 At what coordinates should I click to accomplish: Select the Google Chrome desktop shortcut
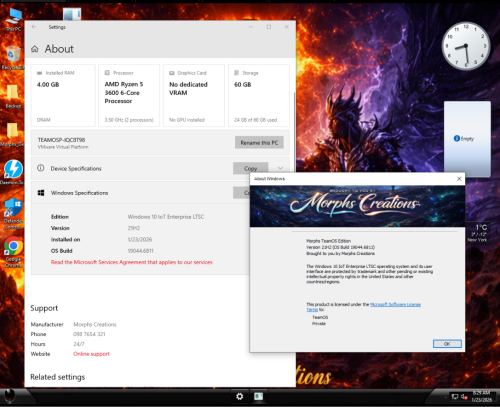[13, 252]
